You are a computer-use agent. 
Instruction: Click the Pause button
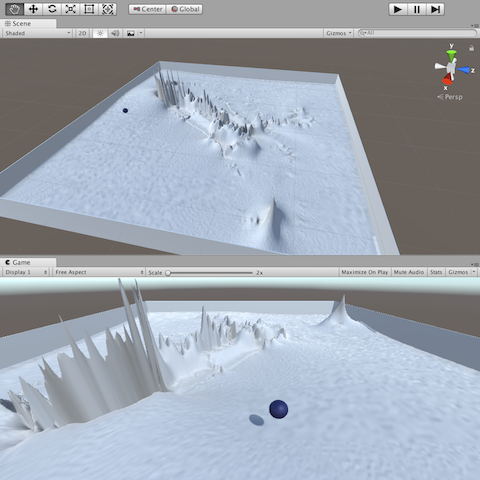(417, 9)
